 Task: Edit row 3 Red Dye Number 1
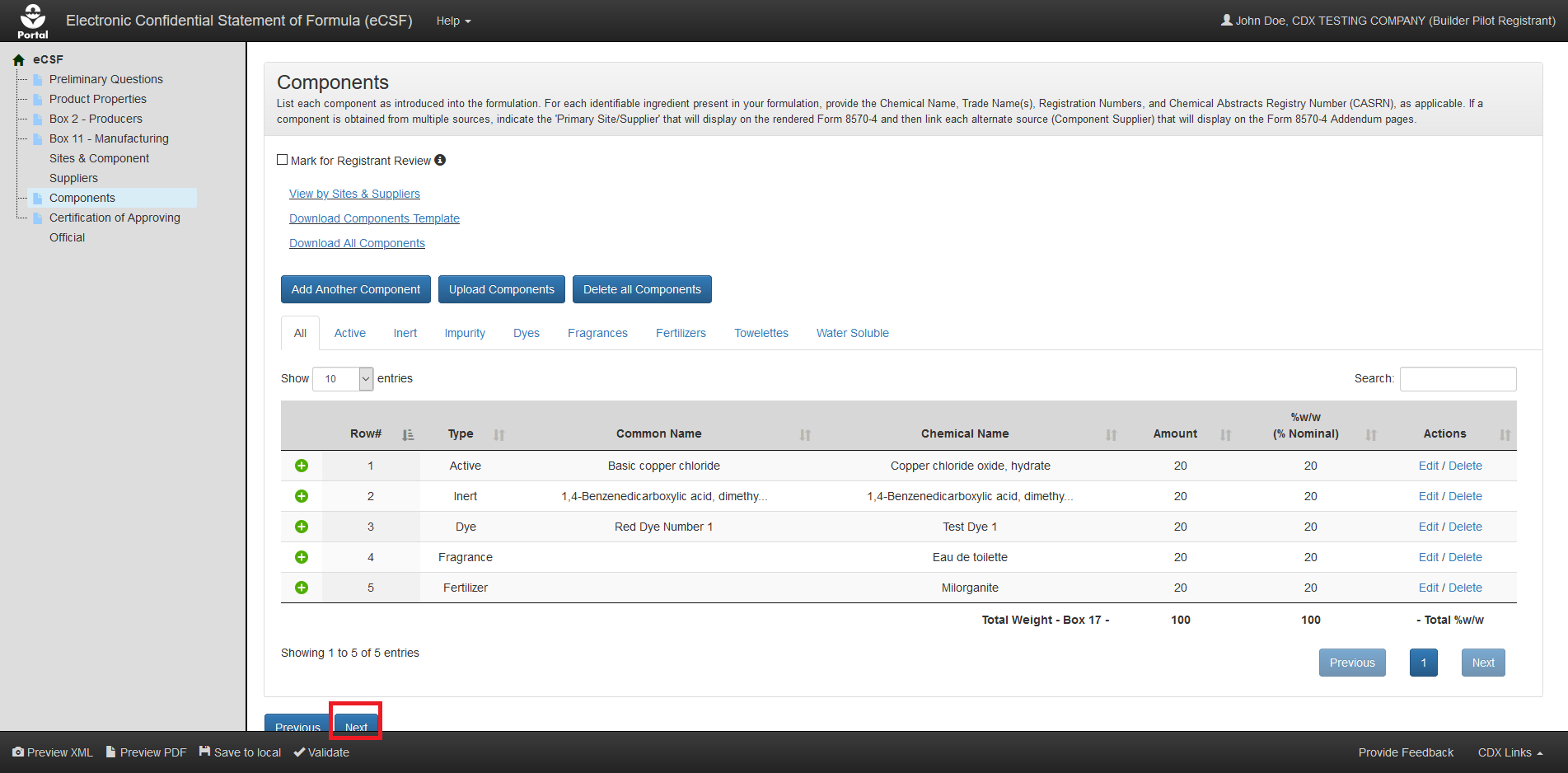tap(1429, 527)
